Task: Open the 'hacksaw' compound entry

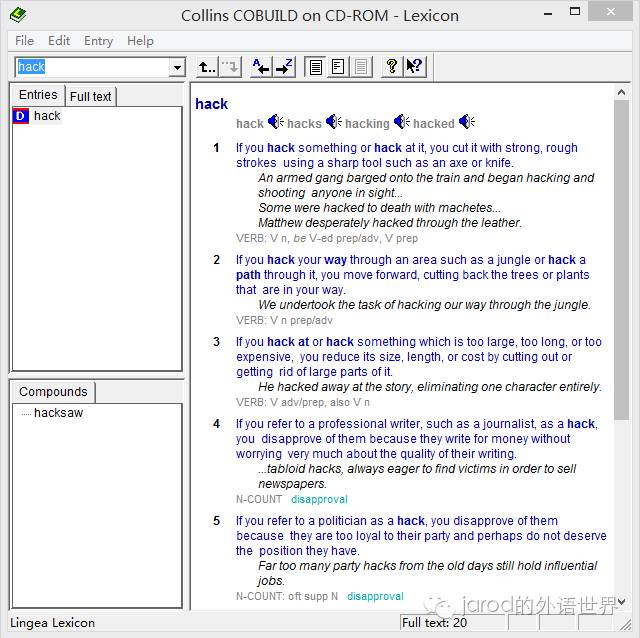Action: coord(58,413)
